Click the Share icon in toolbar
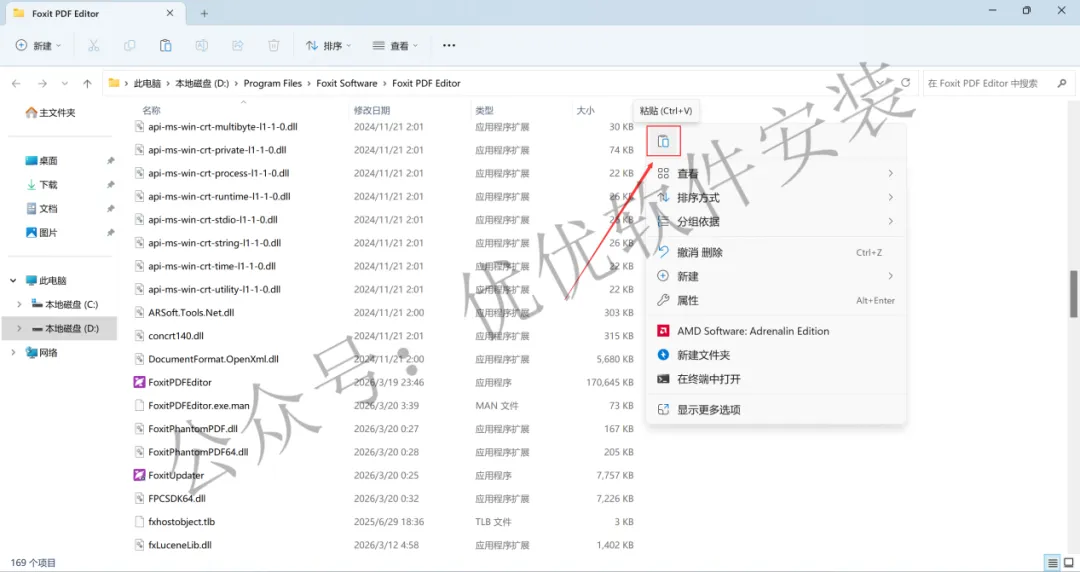The width and height of the screenshot is (1080, 572). pos(238,45)
